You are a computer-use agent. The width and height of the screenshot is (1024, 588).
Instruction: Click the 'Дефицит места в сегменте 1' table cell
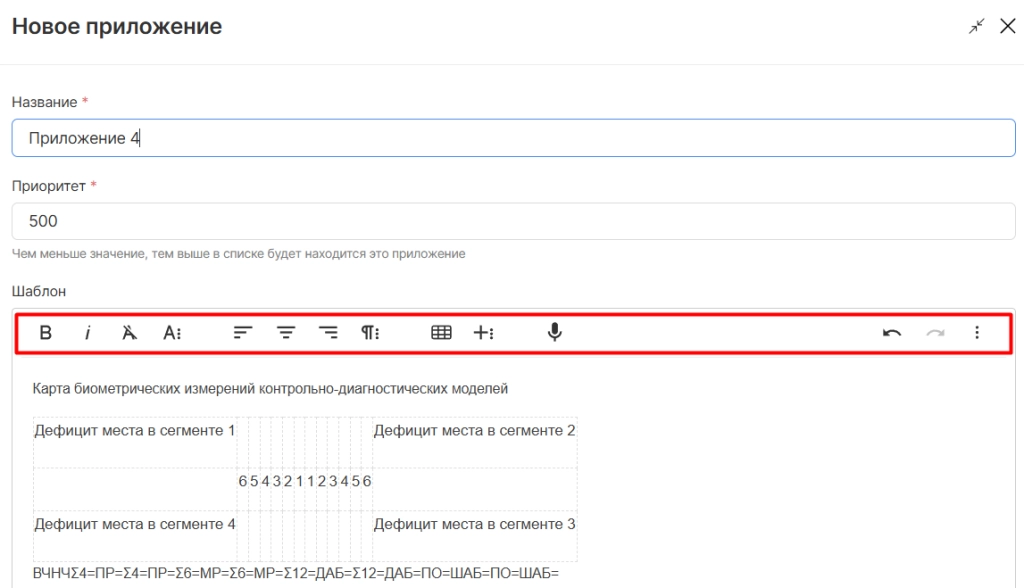135,431
